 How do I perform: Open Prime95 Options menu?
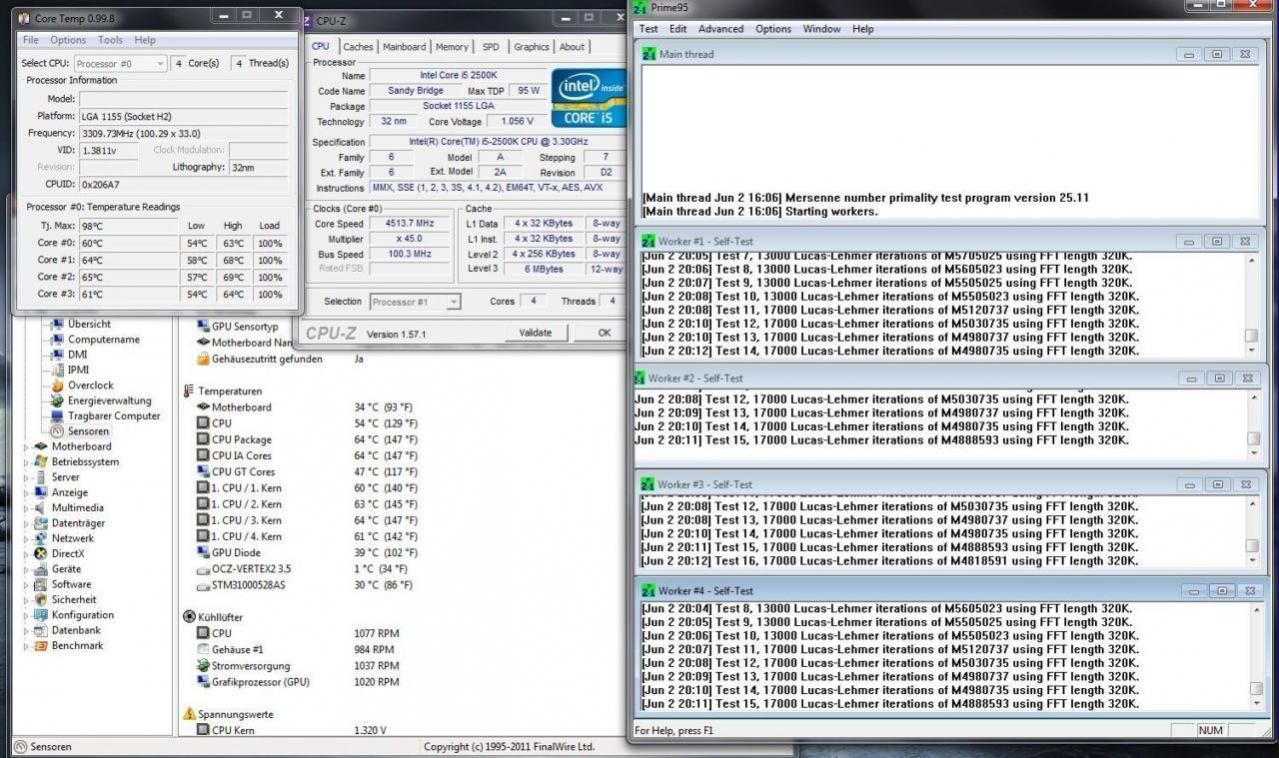[773, 29]
